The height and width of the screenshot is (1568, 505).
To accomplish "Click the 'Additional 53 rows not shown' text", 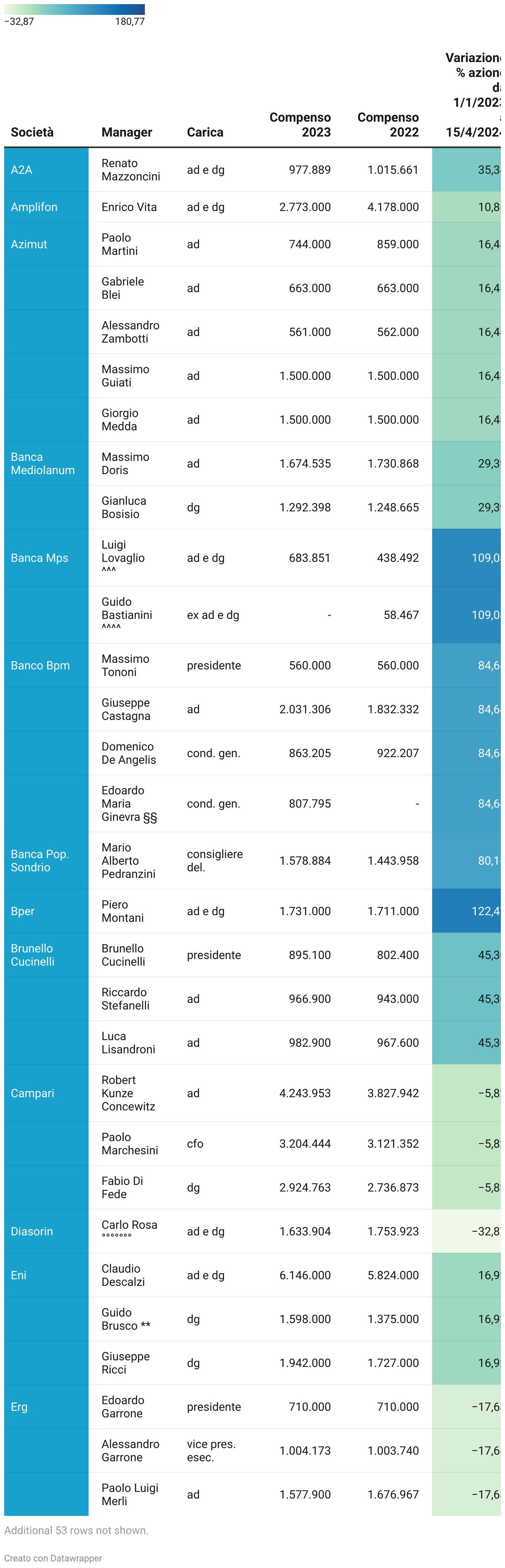I will (x=76, y=1530).
